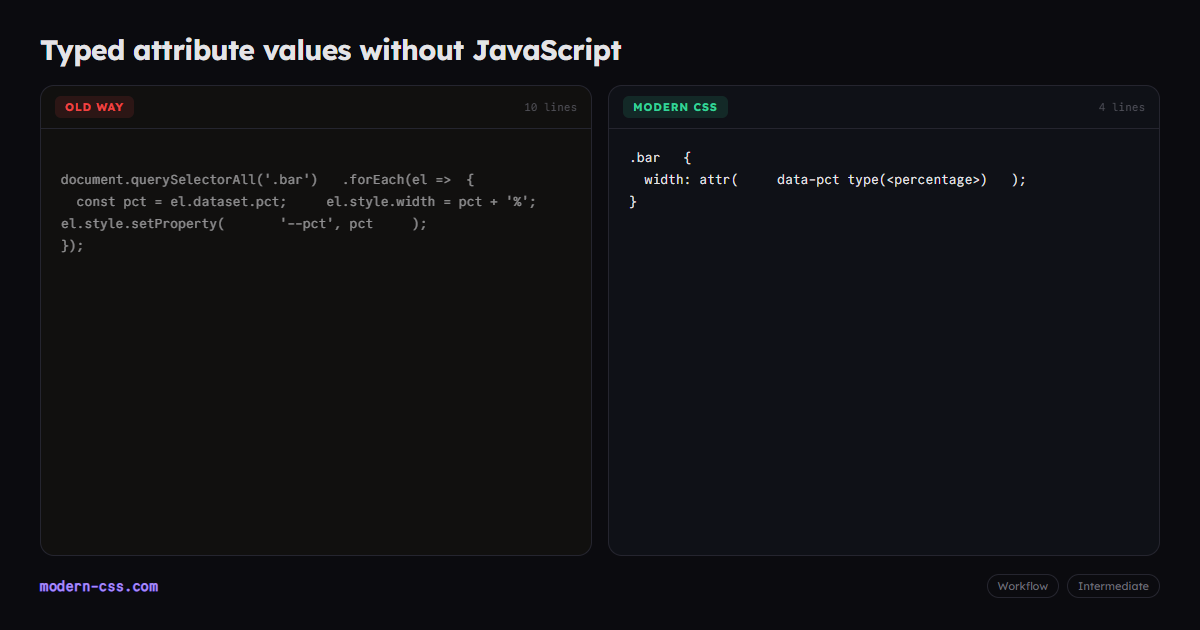Click the 'el.style.width = pct + '%';' code
Screen dimensions: 1200x630
tap(431, 202)
